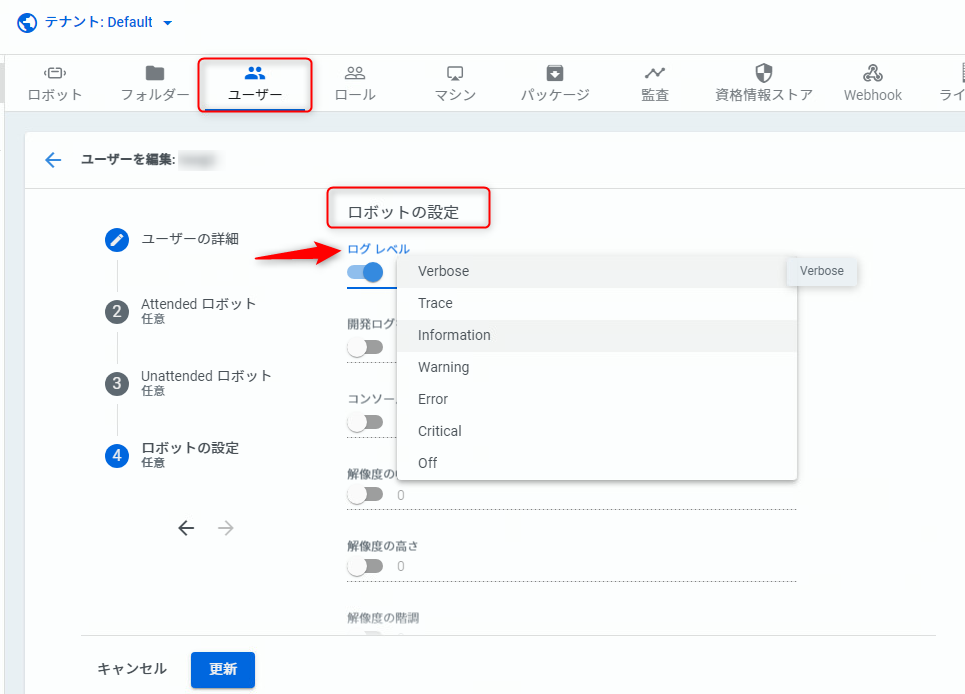
Task: Toggle the コンソール switch
Action: [365, 422]
